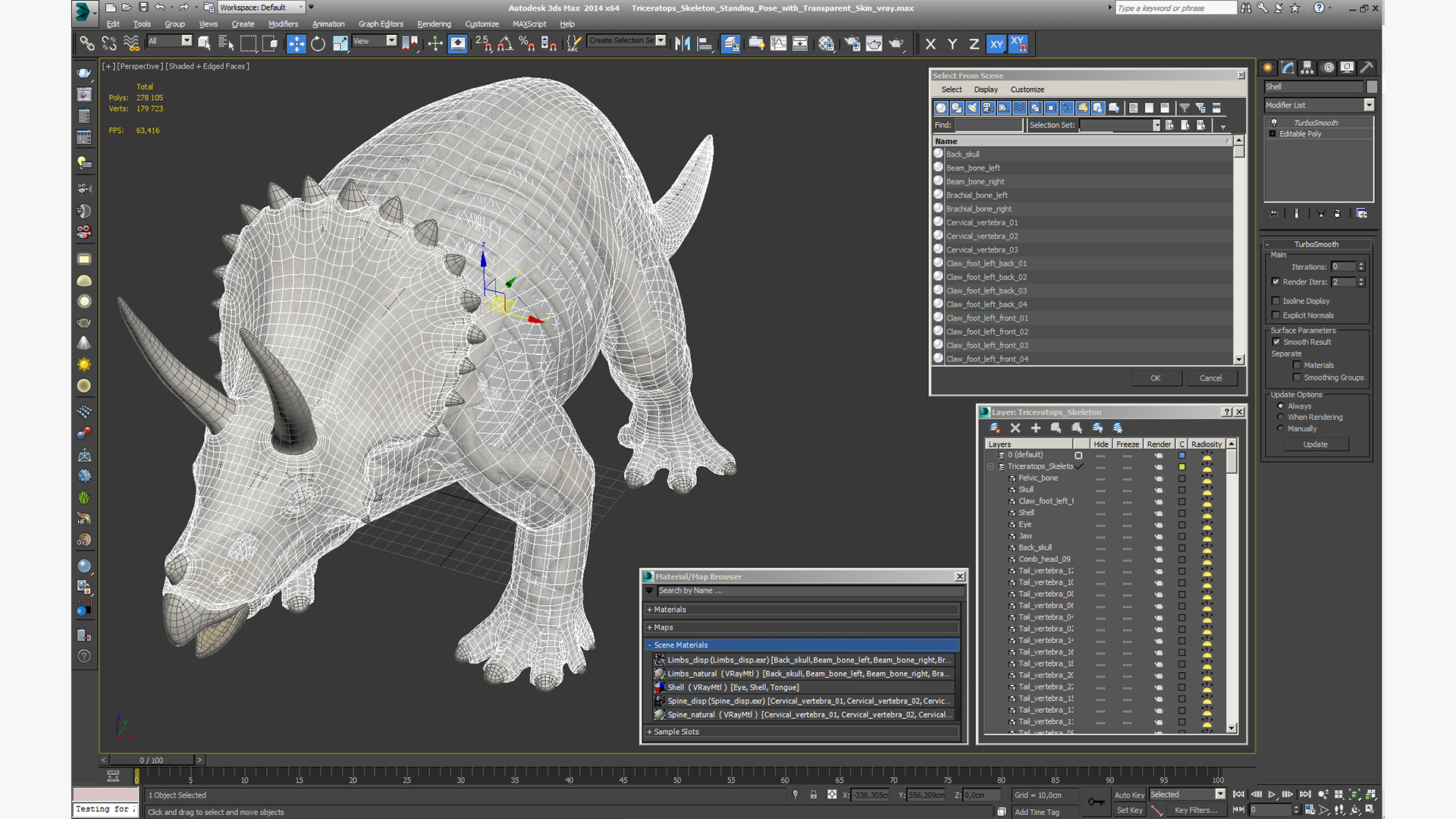1456x819 pixels.
Task: Select the Select and Uniform Scale tool
Action: (x=340, y=44)
